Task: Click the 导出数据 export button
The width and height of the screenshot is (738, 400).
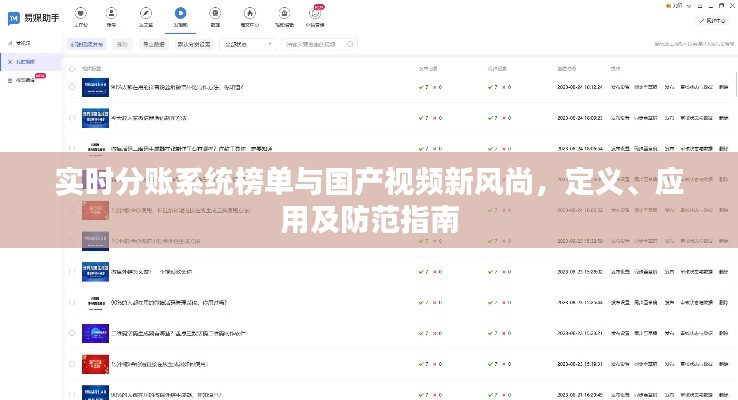Action: click(x=152, y=44)
